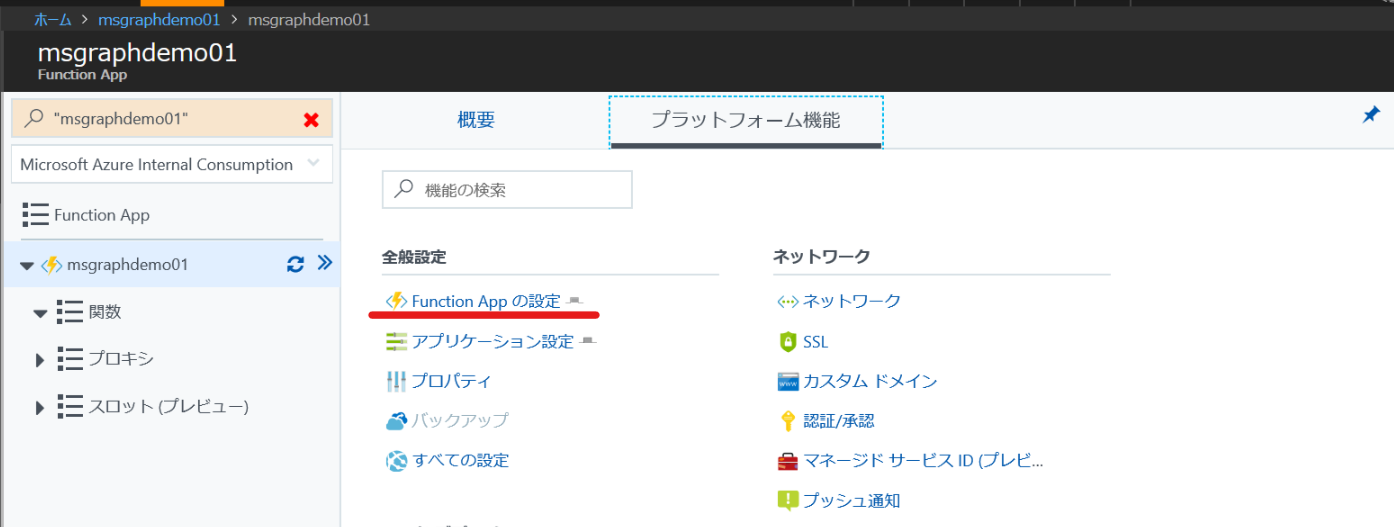Click the プロパティ icon
This screenshot has width=1394, height=527.
click(396, 381)
